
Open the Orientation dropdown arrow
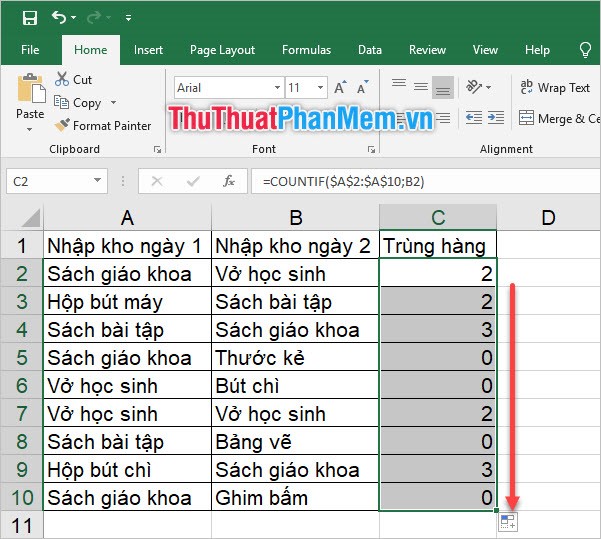point(488,87)
